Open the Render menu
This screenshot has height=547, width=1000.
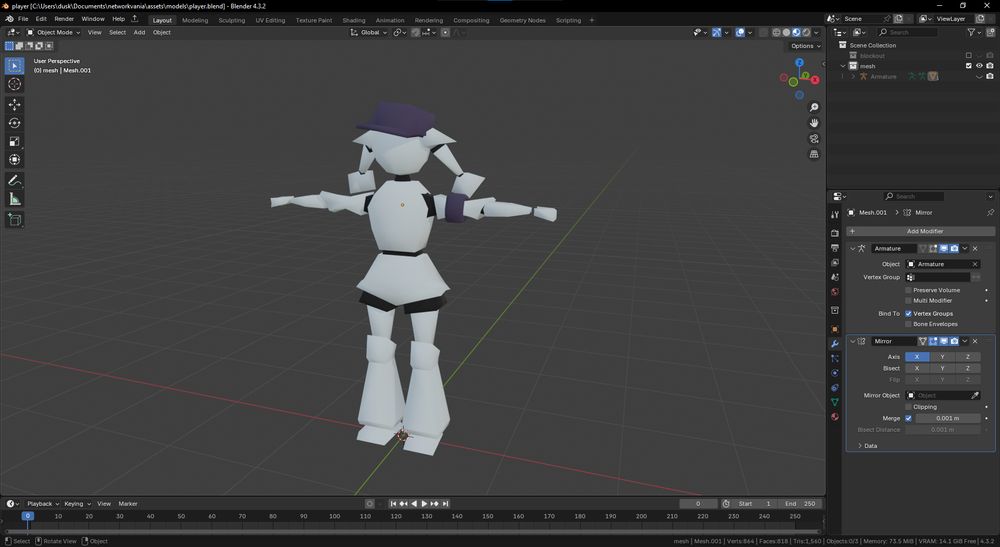(x=64, y=19)
